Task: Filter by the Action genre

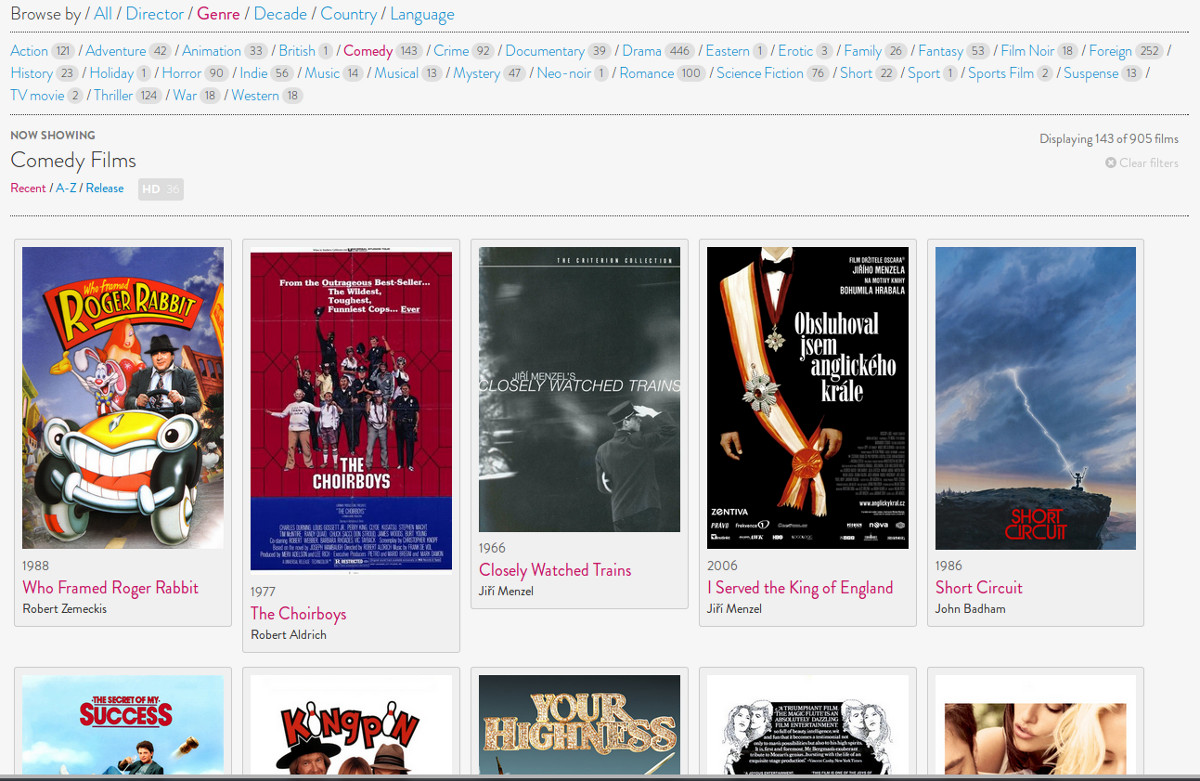Action: coord(29,51)
